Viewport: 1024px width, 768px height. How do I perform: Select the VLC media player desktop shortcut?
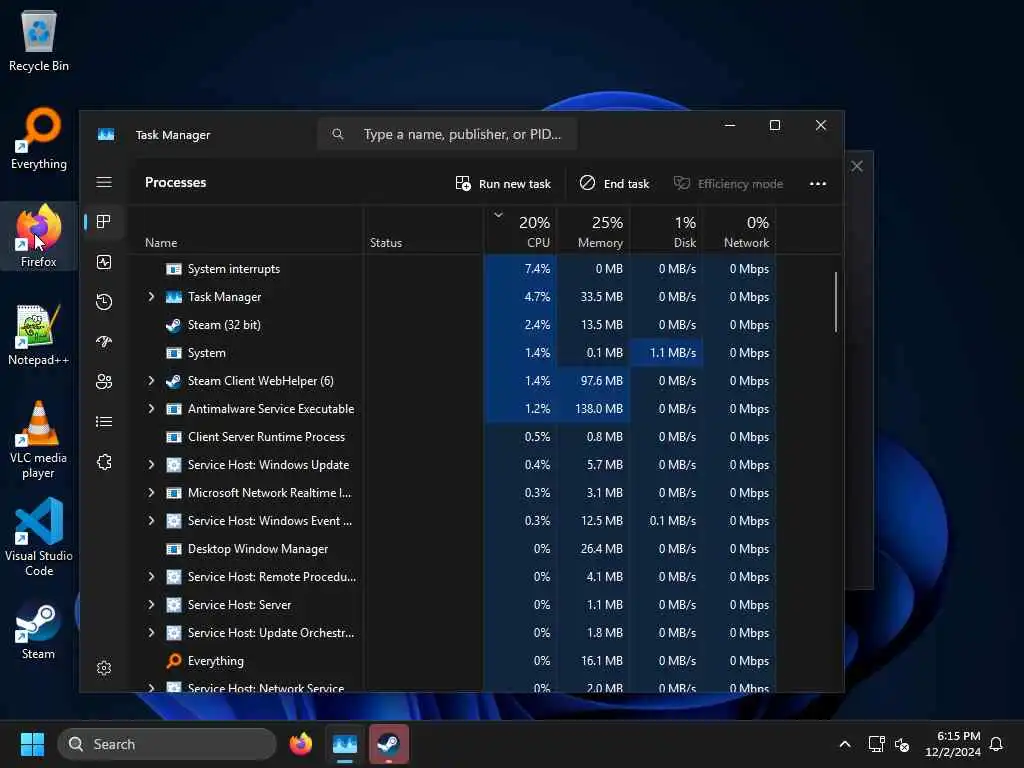(39, 440)
